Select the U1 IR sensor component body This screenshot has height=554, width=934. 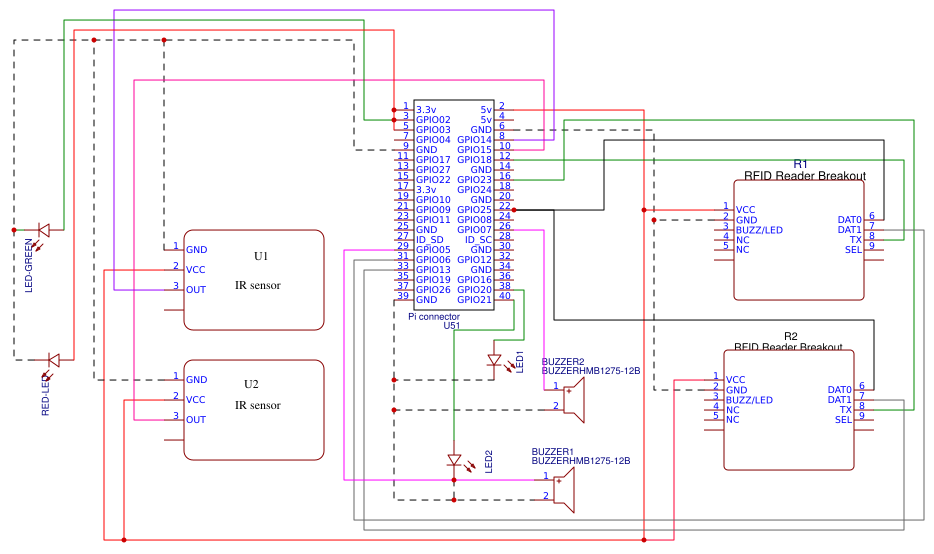254,280
